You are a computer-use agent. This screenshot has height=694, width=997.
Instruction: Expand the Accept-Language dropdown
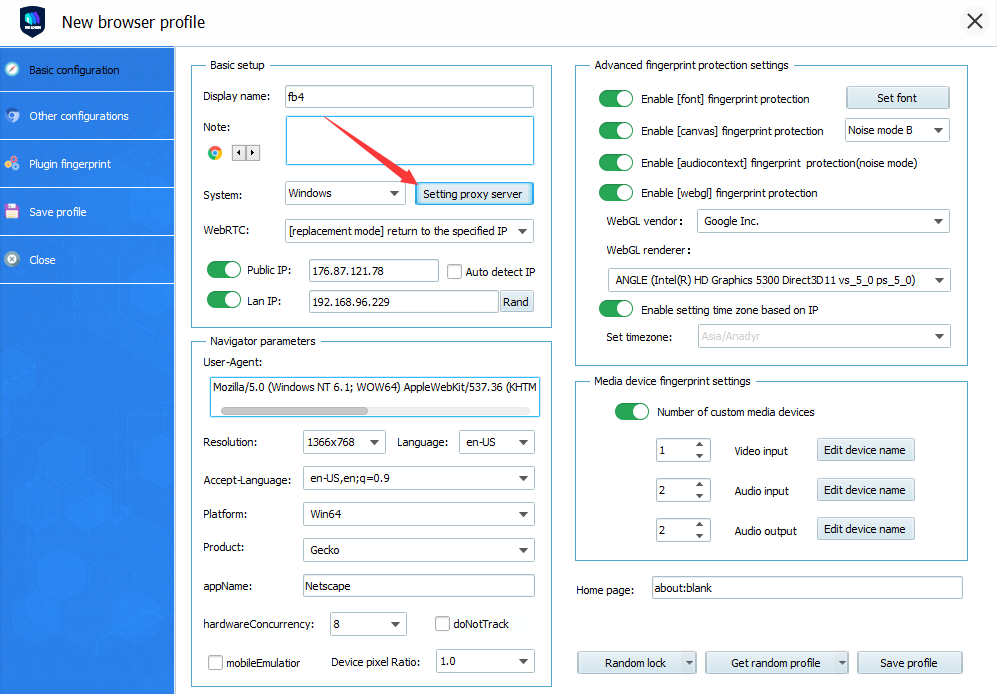tap(418, 478)
